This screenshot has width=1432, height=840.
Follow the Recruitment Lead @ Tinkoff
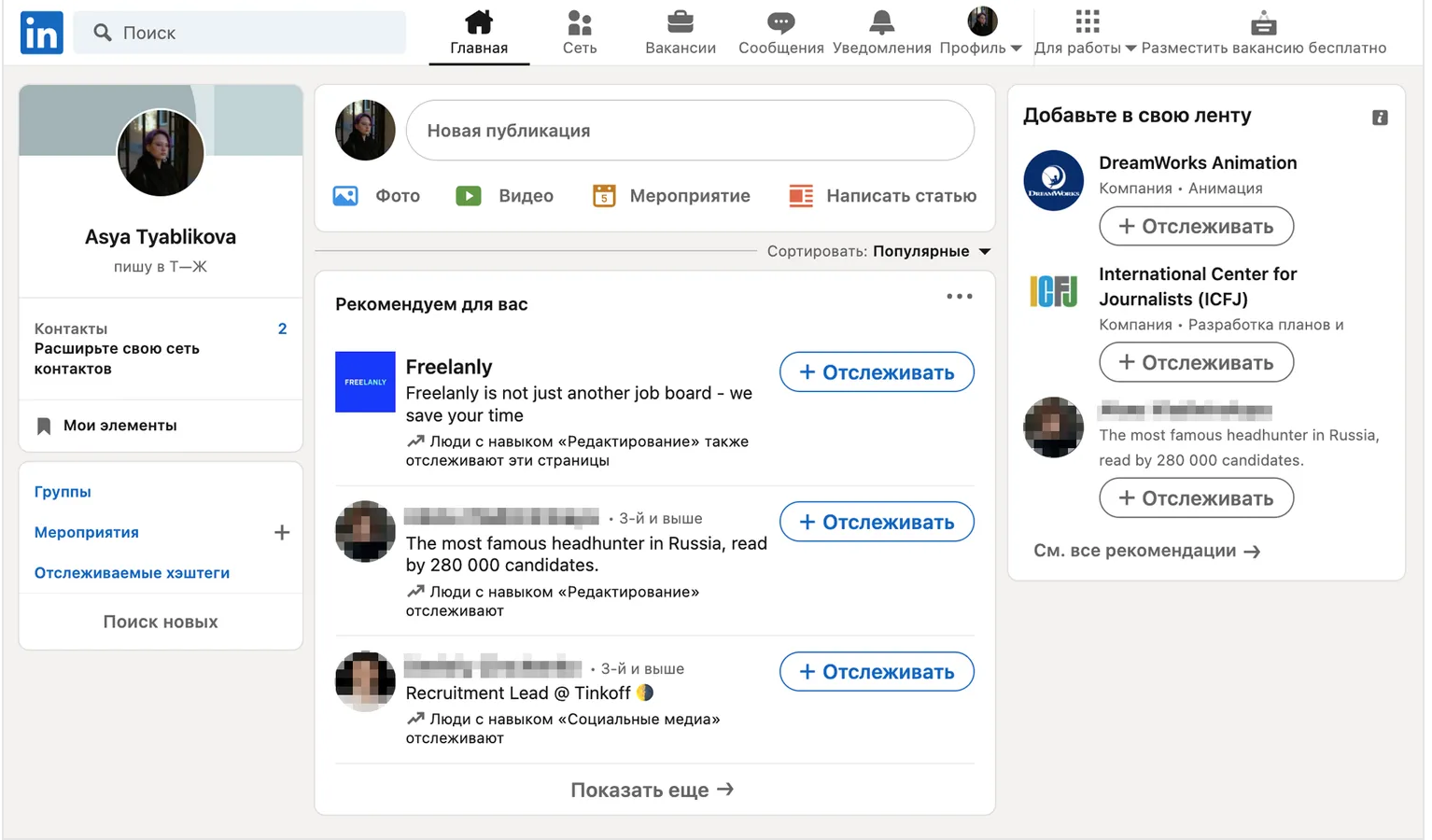click(x=877, y=672)
